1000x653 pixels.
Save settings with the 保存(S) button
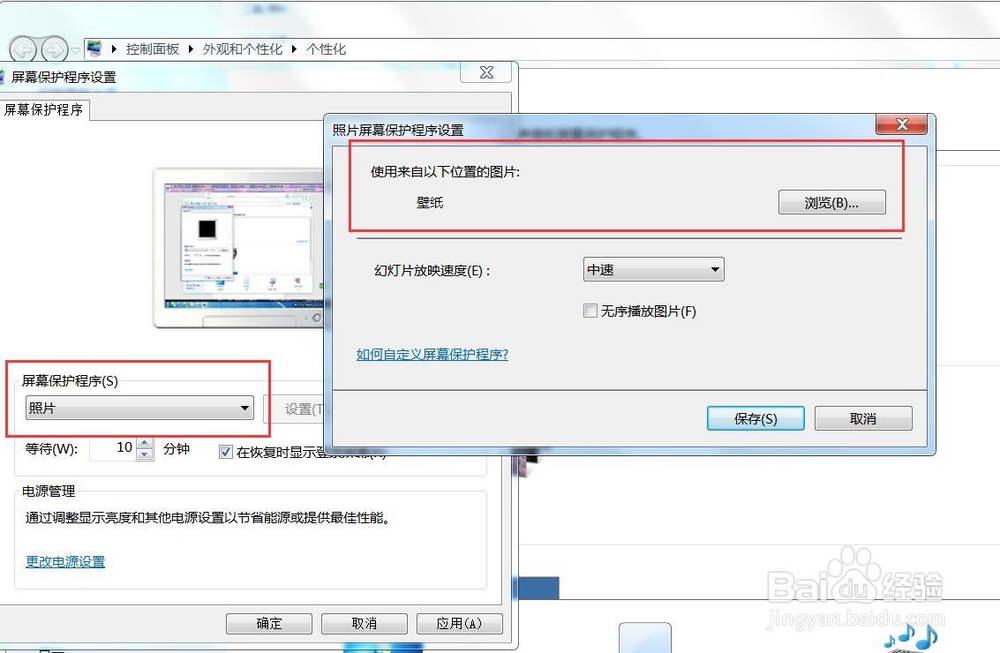(755, 418)
